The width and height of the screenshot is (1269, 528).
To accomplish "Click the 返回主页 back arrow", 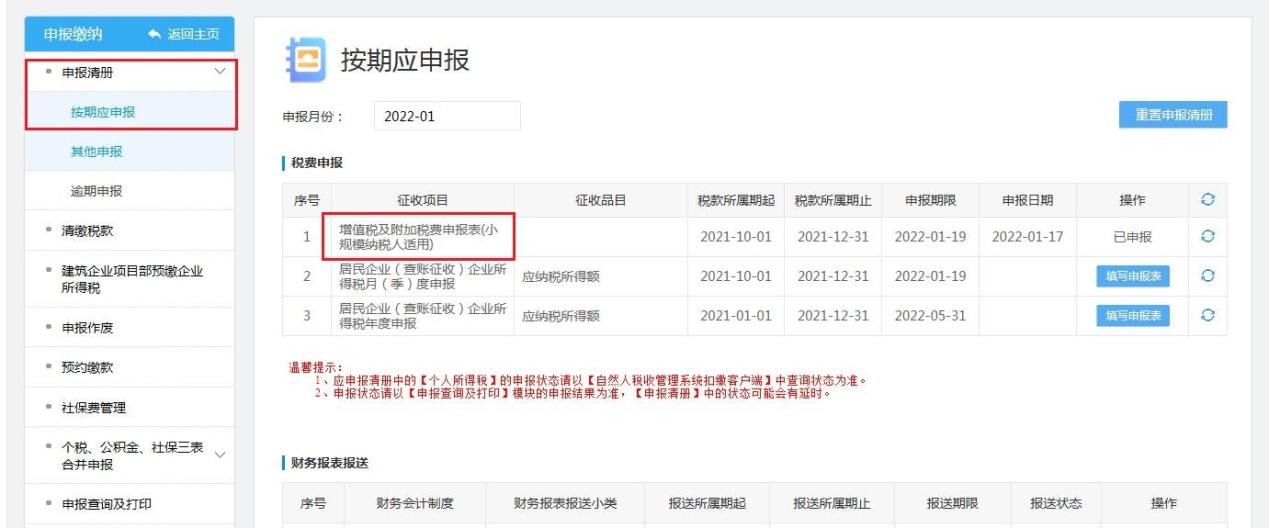I will tap(154, 34).
